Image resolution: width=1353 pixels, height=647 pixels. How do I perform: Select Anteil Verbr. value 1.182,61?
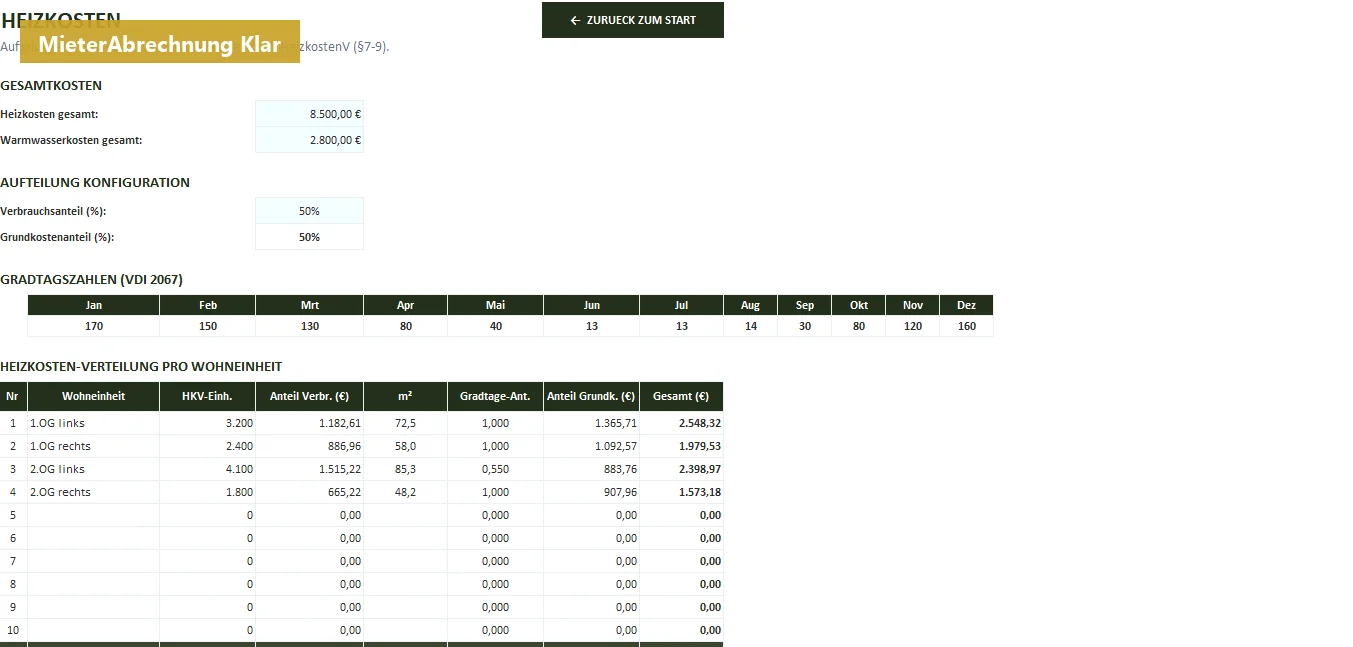click(x=310, y=423)
